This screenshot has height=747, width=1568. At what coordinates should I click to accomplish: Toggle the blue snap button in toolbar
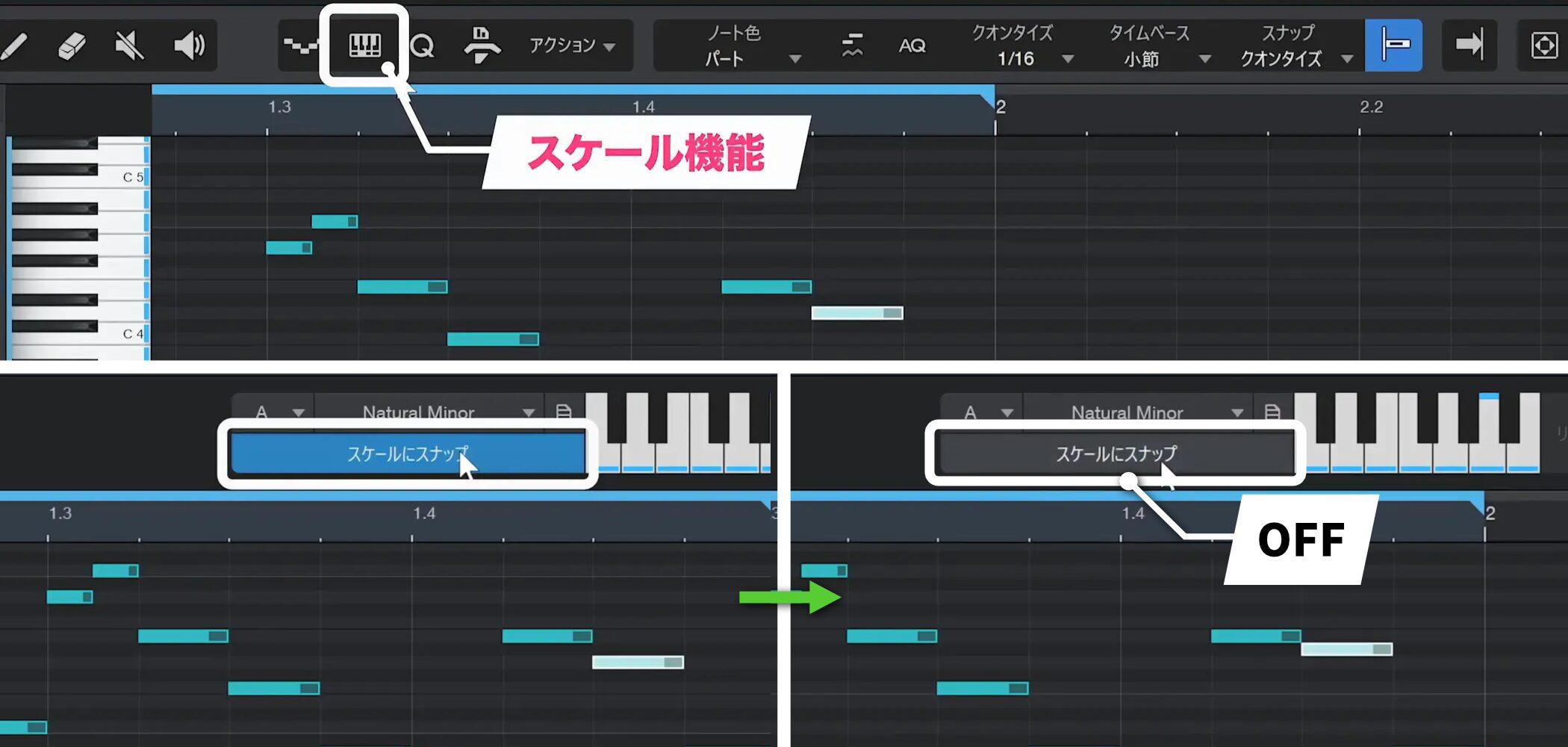click(1393, 46)
